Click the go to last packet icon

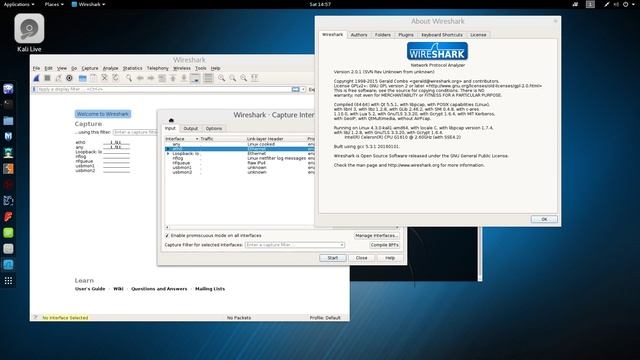pos(184,78)
